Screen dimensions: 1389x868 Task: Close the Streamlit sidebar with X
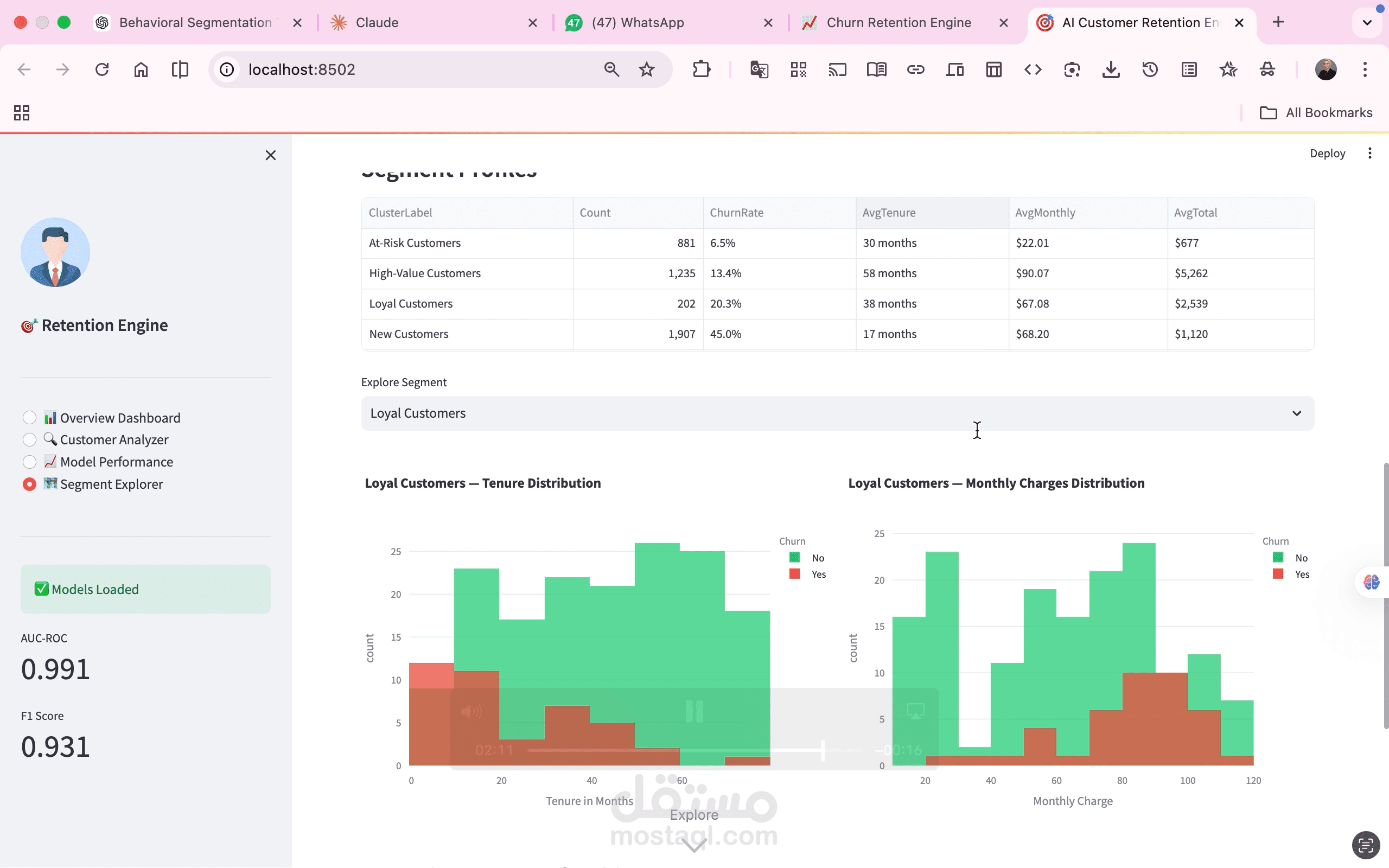coord(270,155)
